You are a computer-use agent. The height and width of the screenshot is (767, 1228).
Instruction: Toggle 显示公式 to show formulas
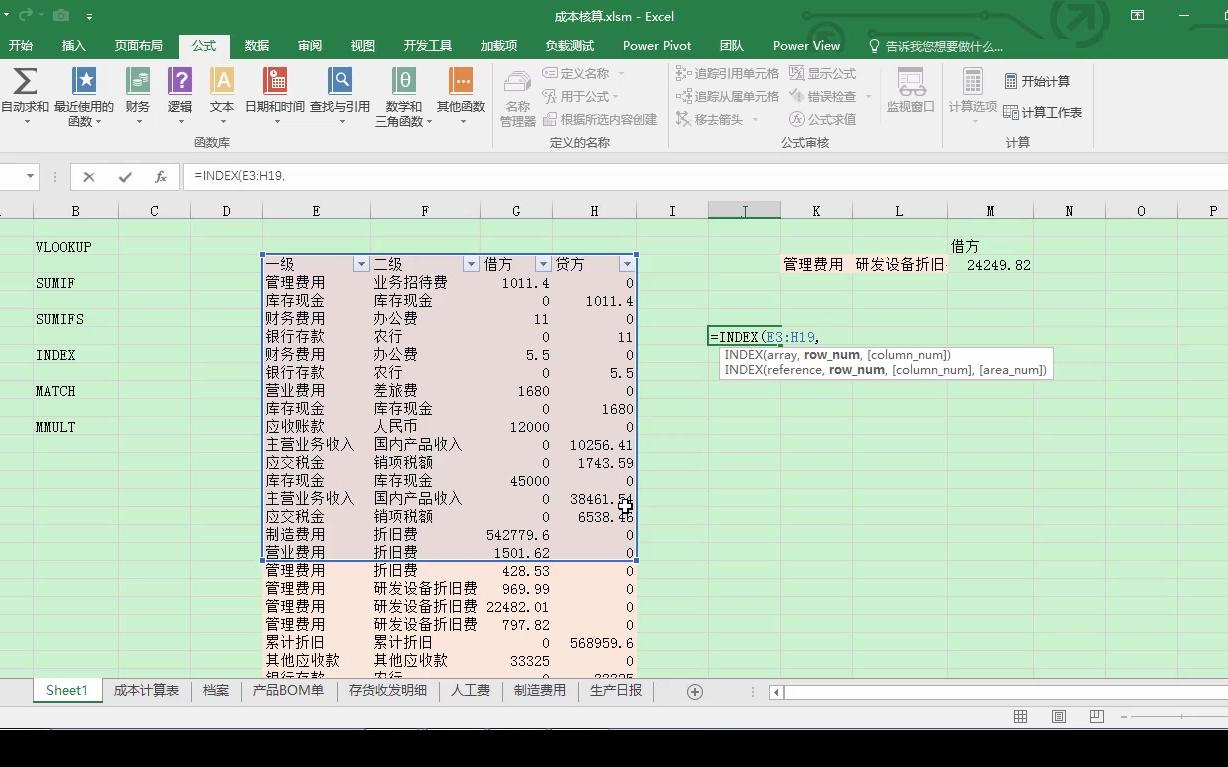[822, 72]
